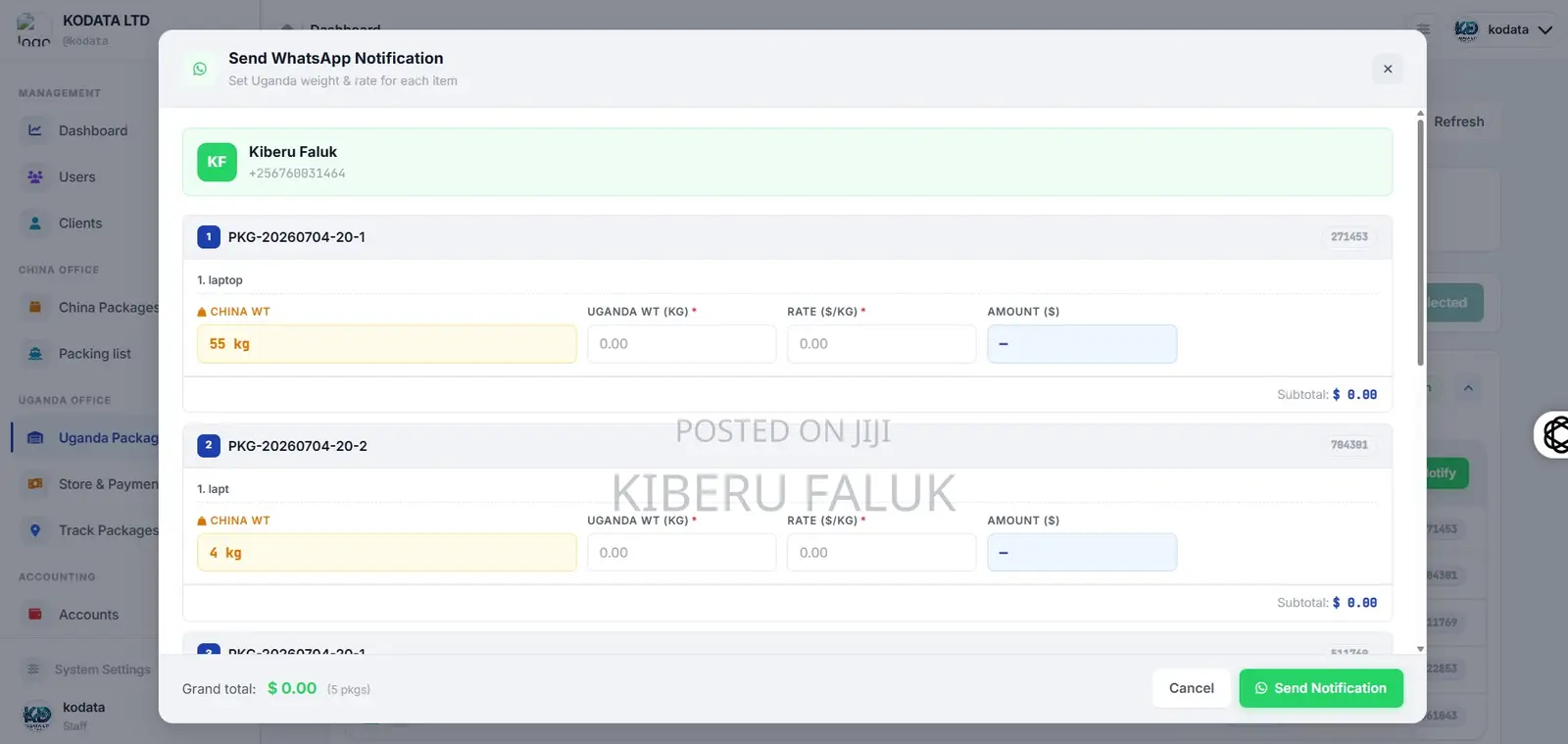Click the Store & Payments money icon
This screenshot has height=744, width=1568.
click(x=35, y=484)
